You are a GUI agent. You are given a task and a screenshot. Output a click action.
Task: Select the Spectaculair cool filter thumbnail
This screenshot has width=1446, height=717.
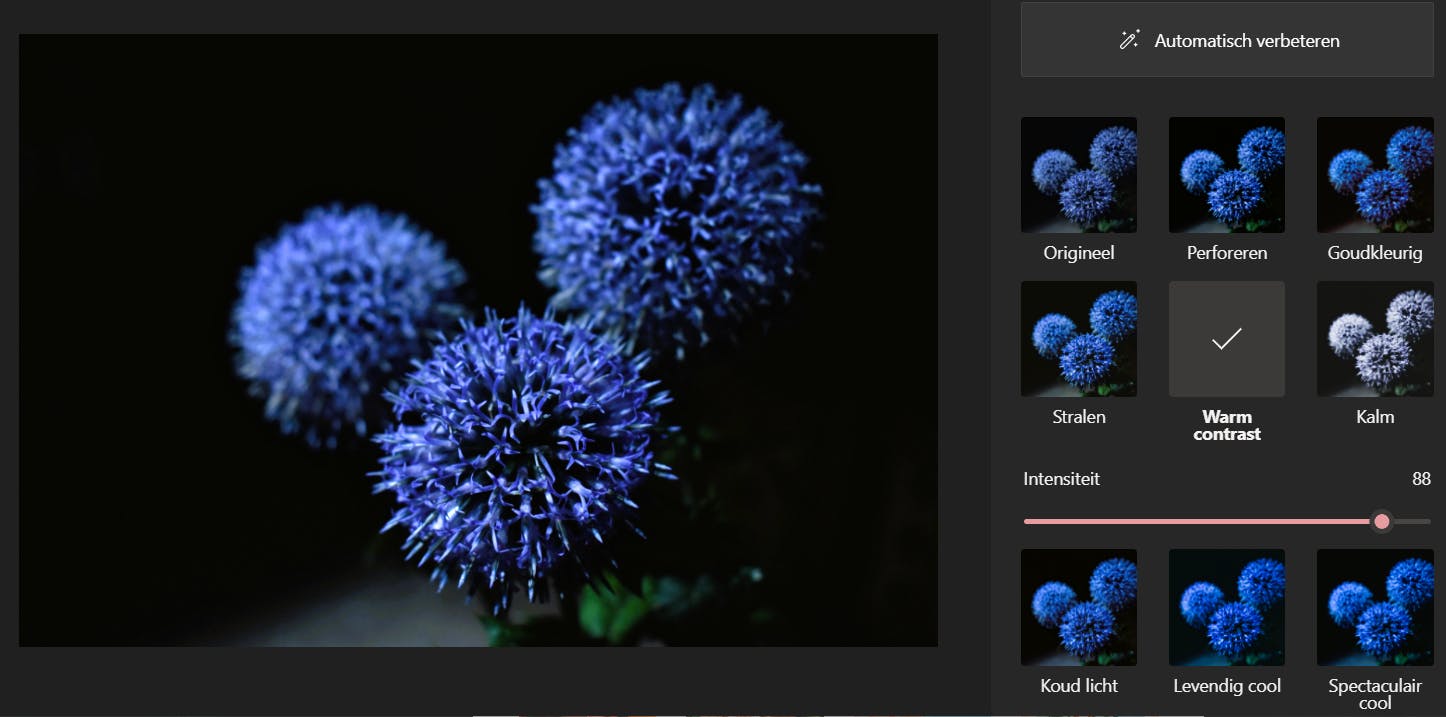[1375, 607]
